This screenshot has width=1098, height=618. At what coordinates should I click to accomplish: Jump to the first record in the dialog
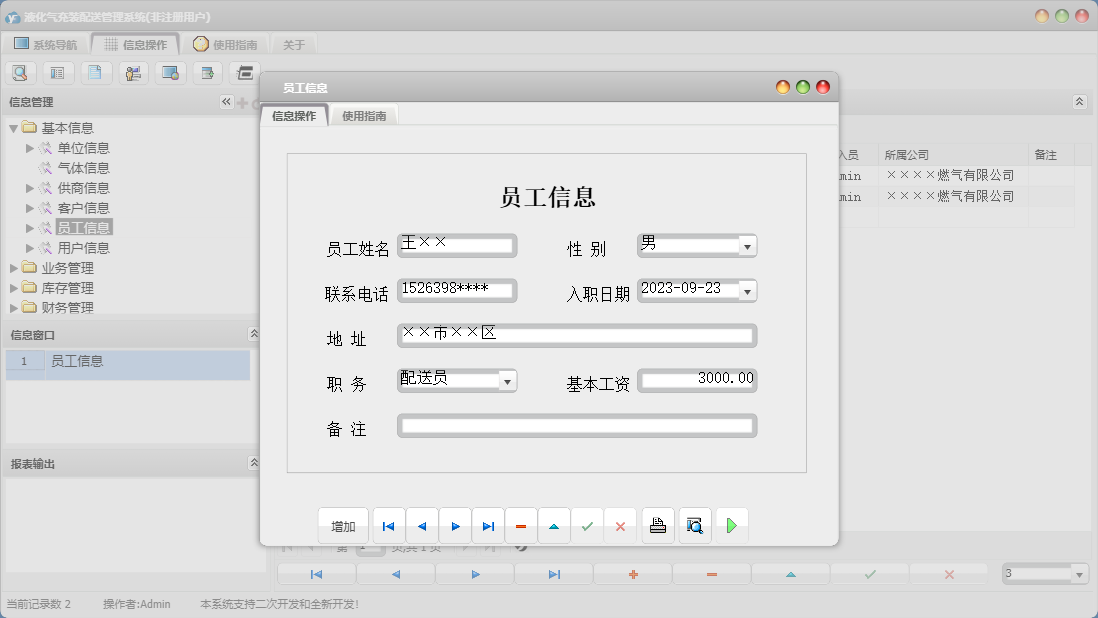click(x=388, y=525)
